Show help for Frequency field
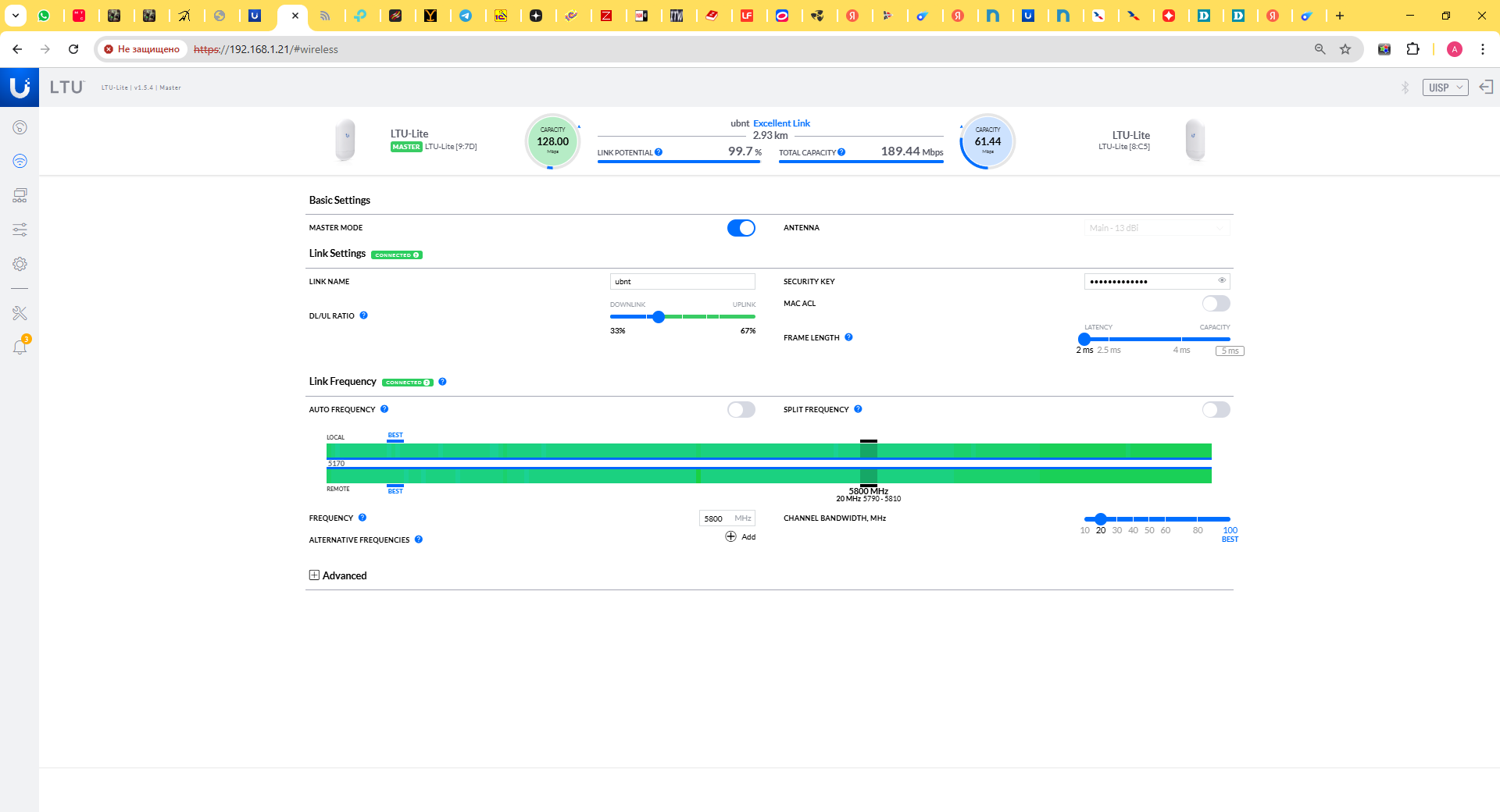This screenshot has height=812, width=1500. click(362, 518)
